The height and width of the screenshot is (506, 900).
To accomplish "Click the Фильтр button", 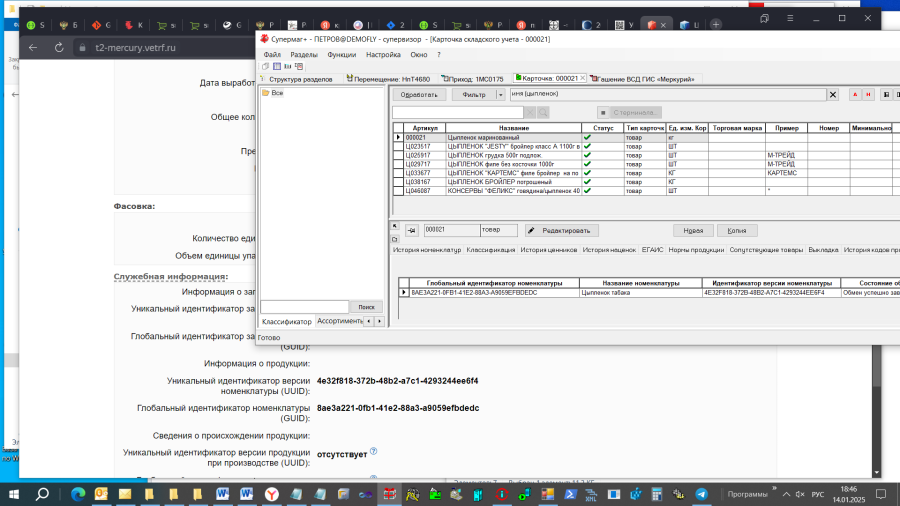I will [474, 95].
